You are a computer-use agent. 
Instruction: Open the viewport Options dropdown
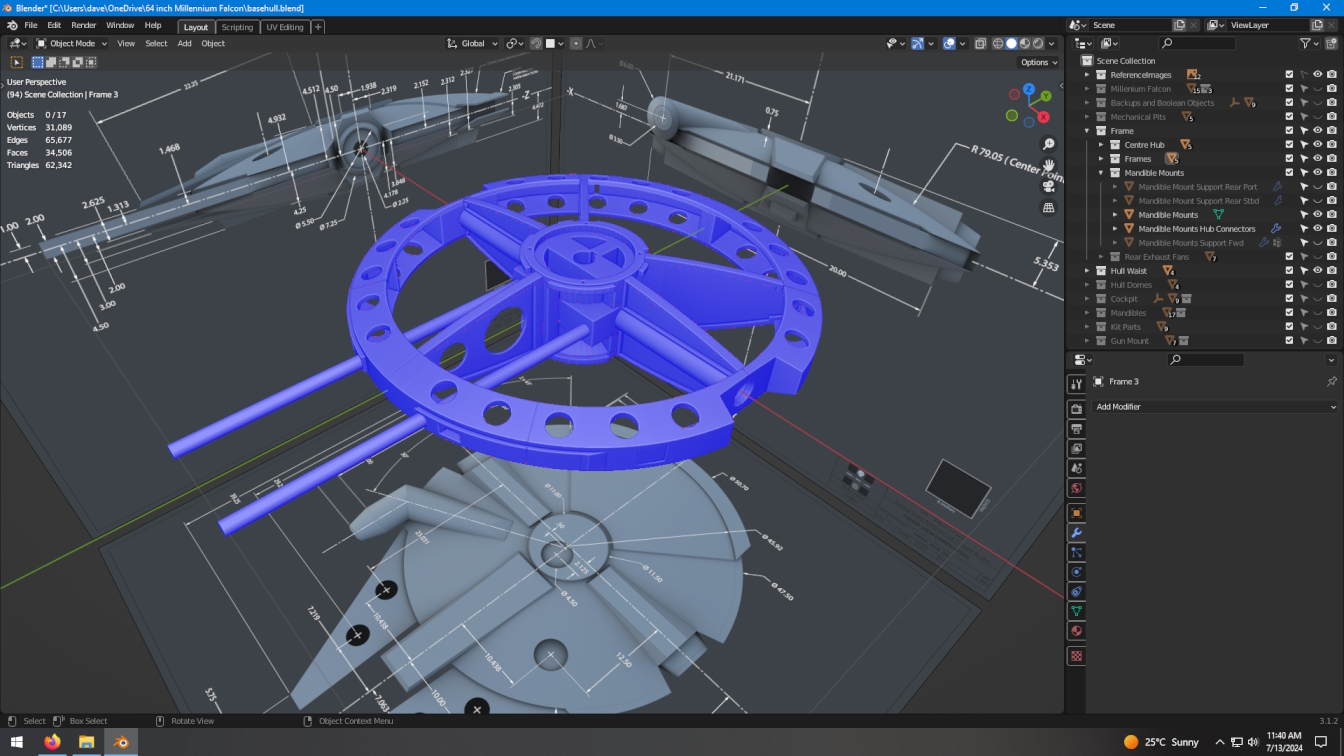(1039, 62)
